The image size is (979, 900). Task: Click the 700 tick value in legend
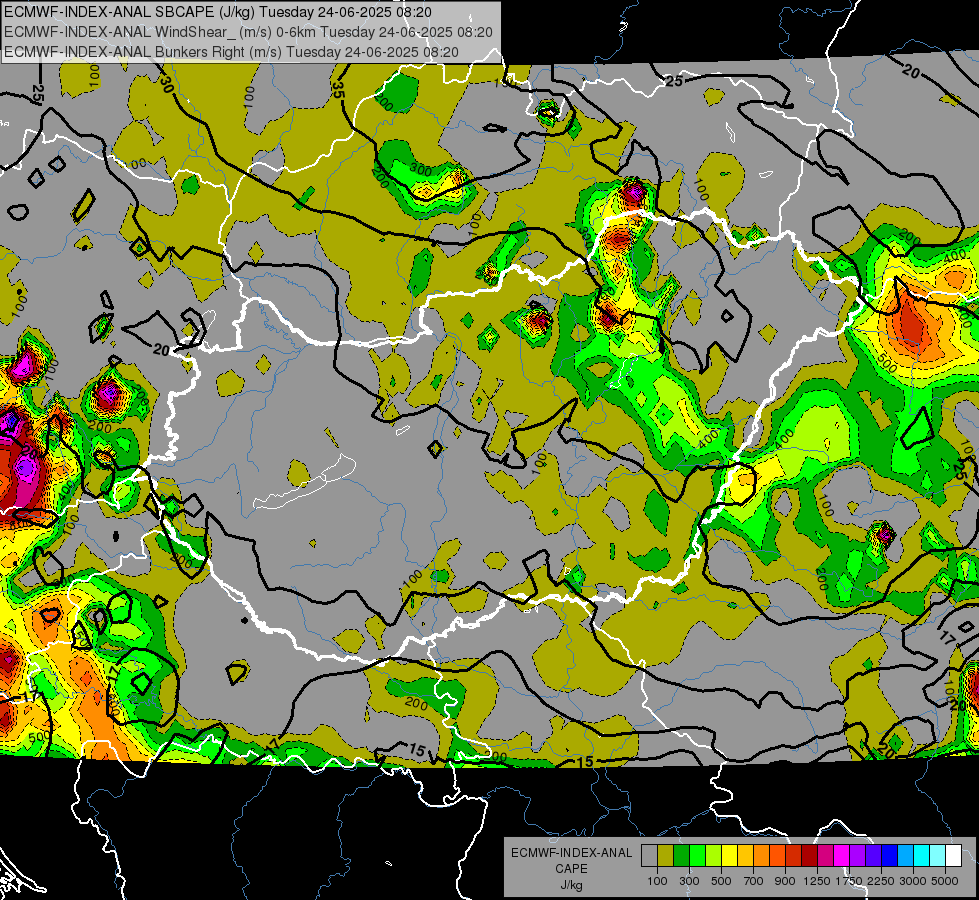point(754,881)
